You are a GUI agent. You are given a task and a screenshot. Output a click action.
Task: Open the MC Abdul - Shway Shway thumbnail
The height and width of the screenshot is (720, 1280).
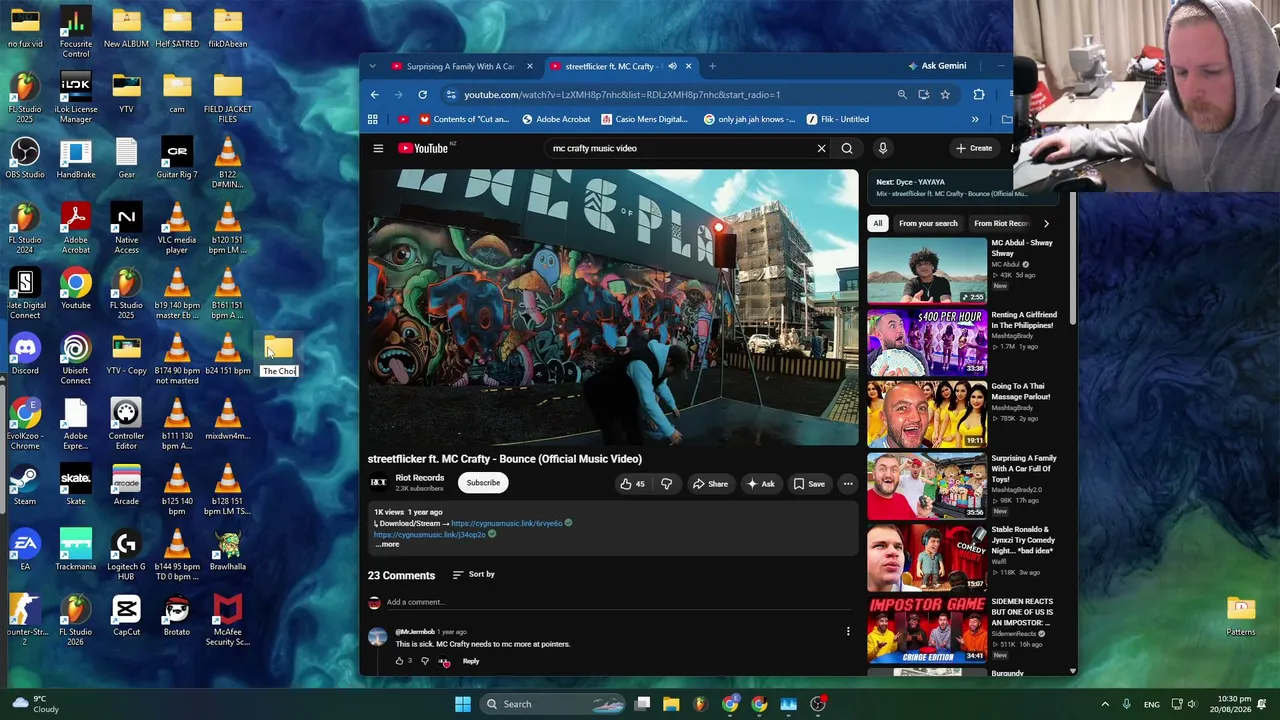click(927, 270)
